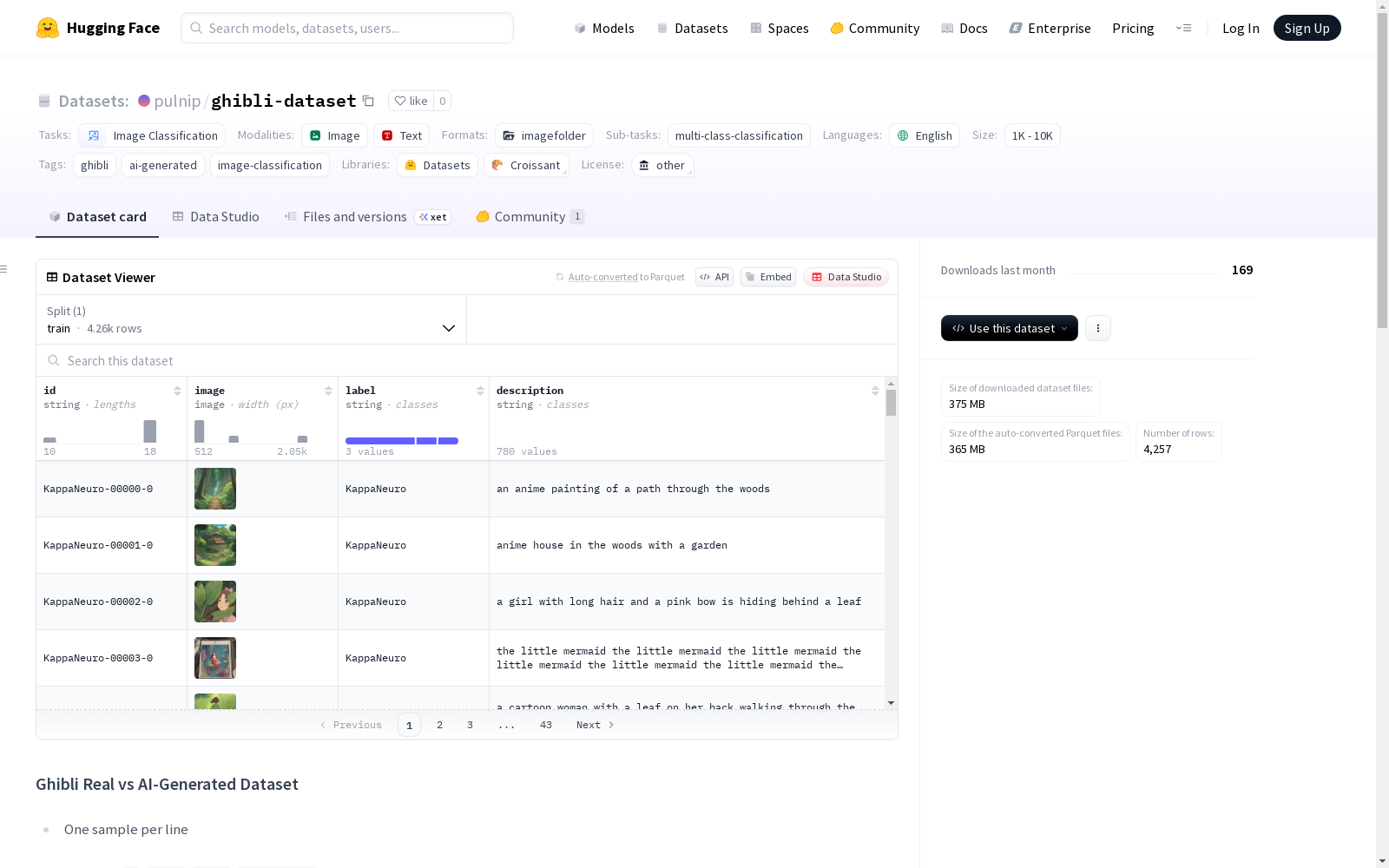This screenshot has width=1389, height=868.
Task: Click Next page in the viewer pagination
Action: 596,725
